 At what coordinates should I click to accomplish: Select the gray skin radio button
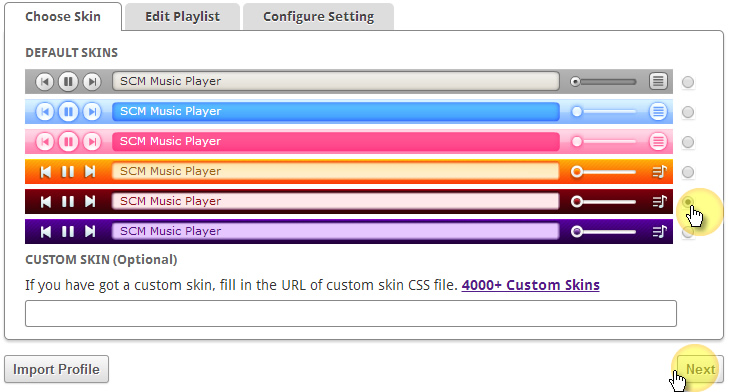pyautogui.click(x=688, y=82)
